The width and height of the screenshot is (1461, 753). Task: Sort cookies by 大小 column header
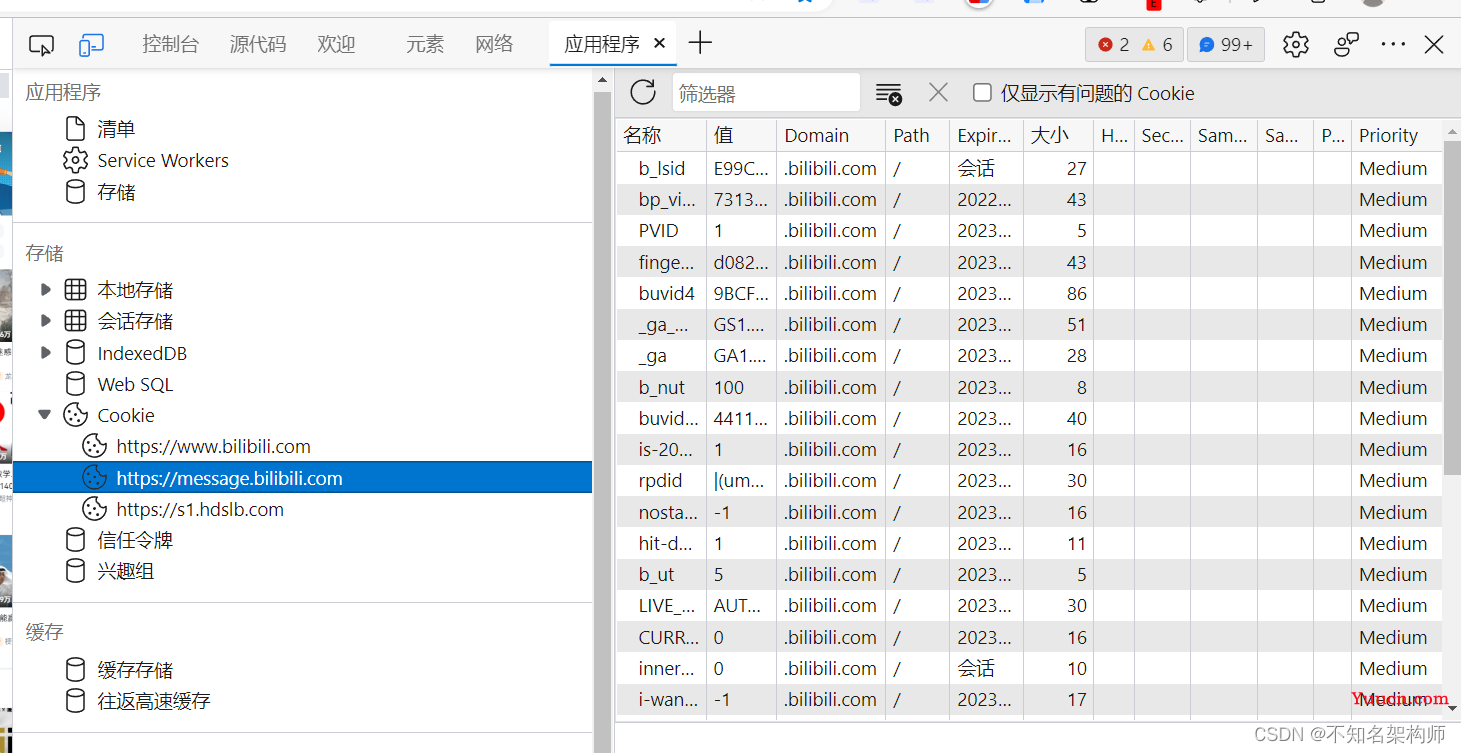(1058, 135)
